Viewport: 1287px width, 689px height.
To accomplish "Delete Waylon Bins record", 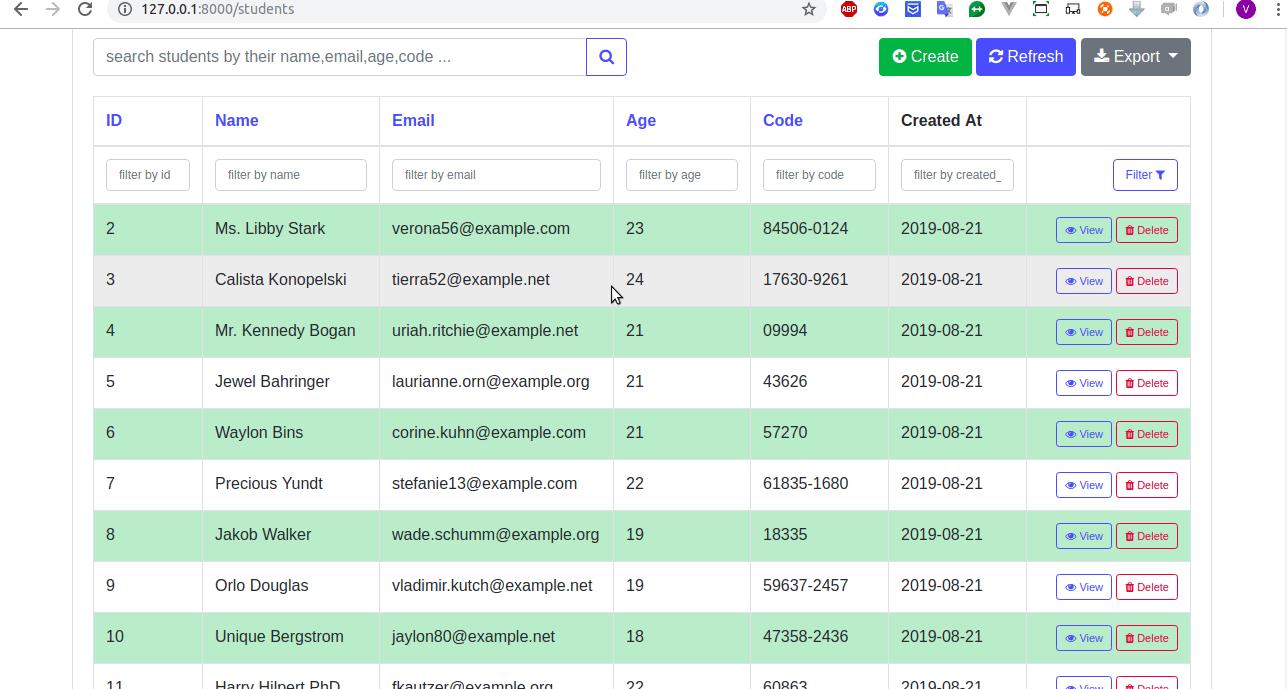I will point(1146,434).
